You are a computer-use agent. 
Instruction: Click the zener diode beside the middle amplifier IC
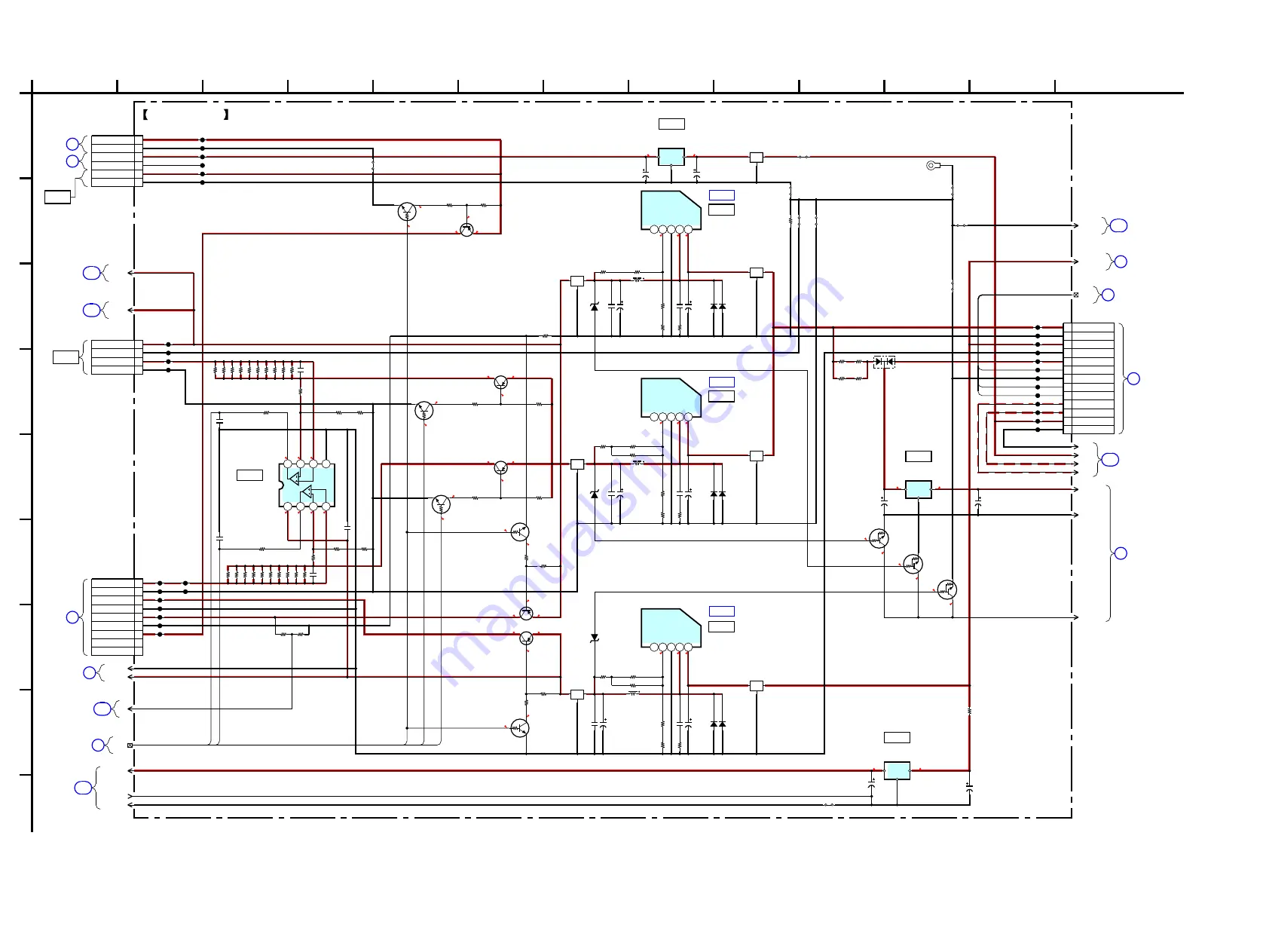tap(594, 494)
